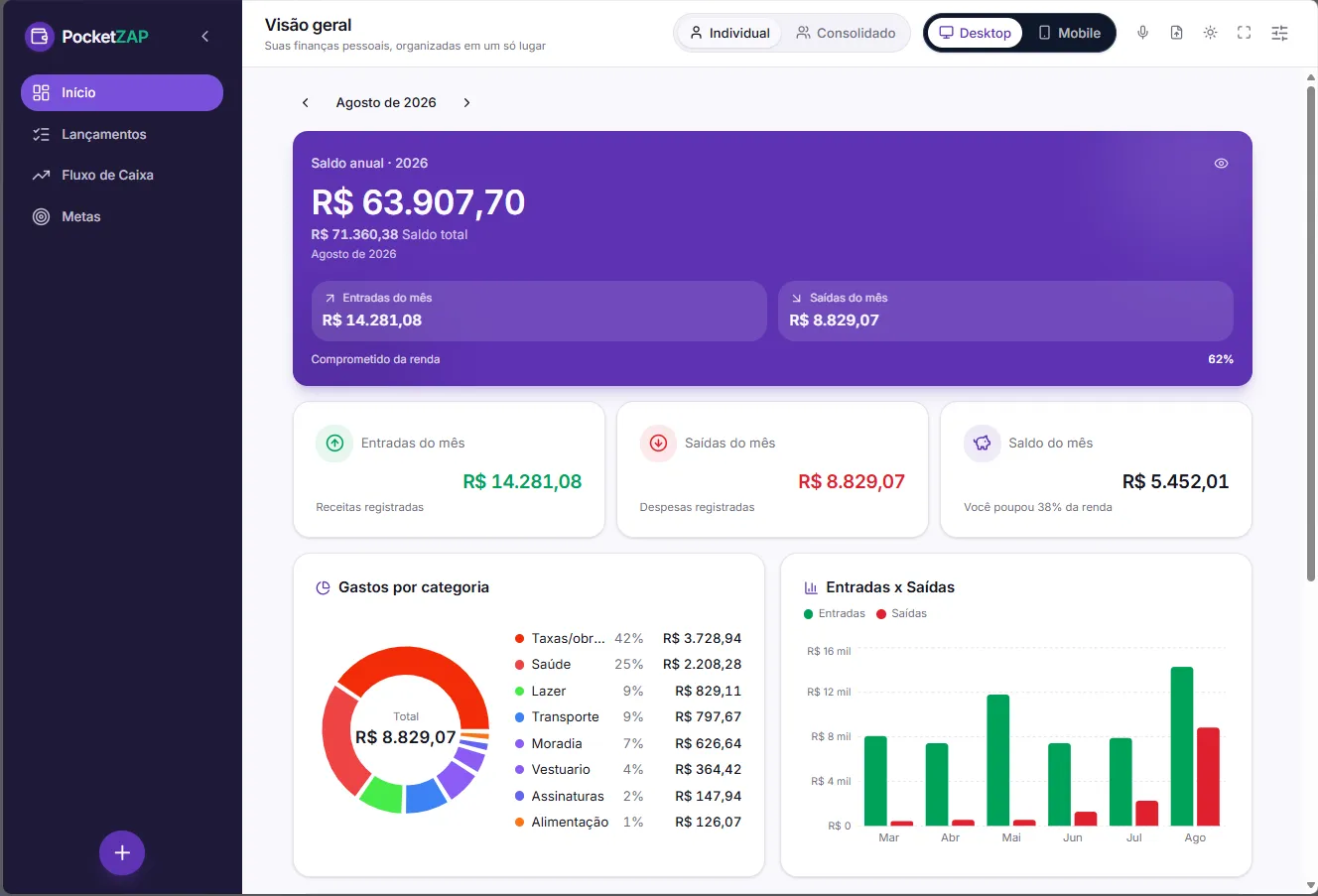Advance to next month after Agosto de 2026

pos(466,102)
